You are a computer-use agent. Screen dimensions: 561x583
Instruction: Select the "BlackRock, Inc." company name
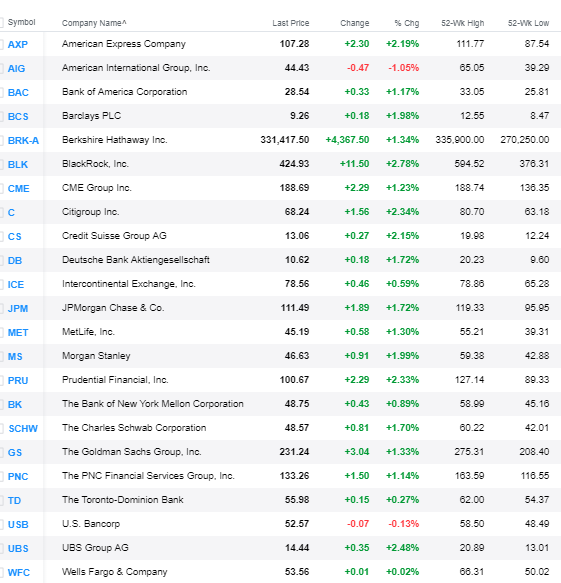(95, 164)
